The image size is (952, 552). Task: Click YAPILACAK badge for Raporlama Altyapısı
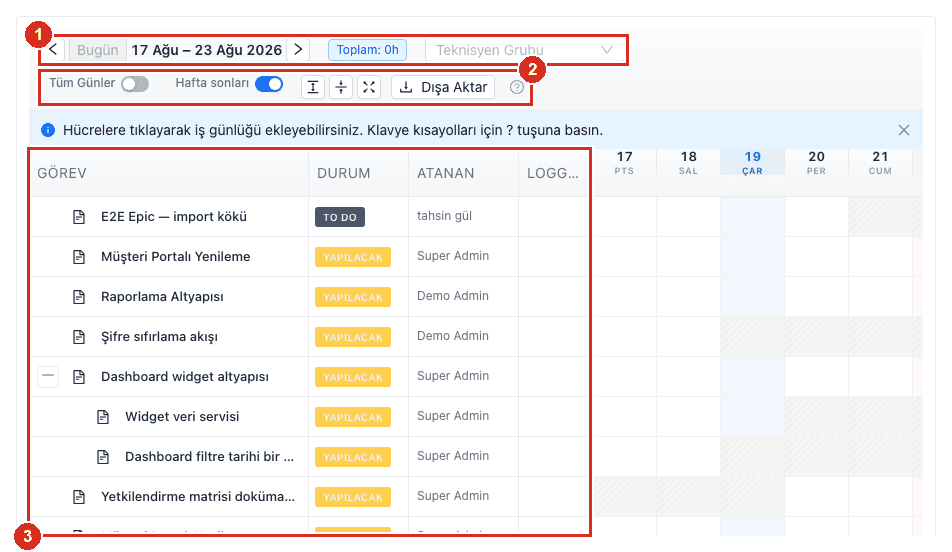point(353,298)
